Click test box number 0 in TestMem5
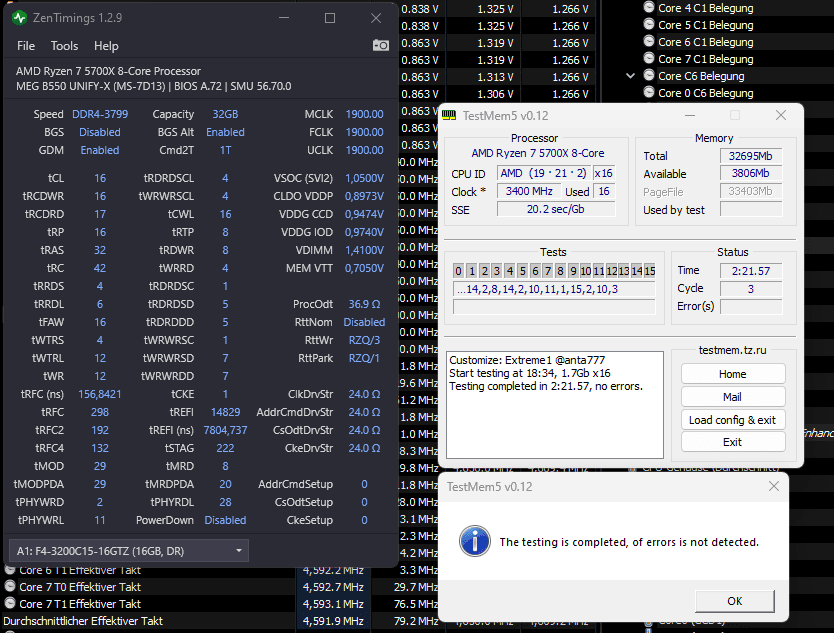 coord(458,271)
